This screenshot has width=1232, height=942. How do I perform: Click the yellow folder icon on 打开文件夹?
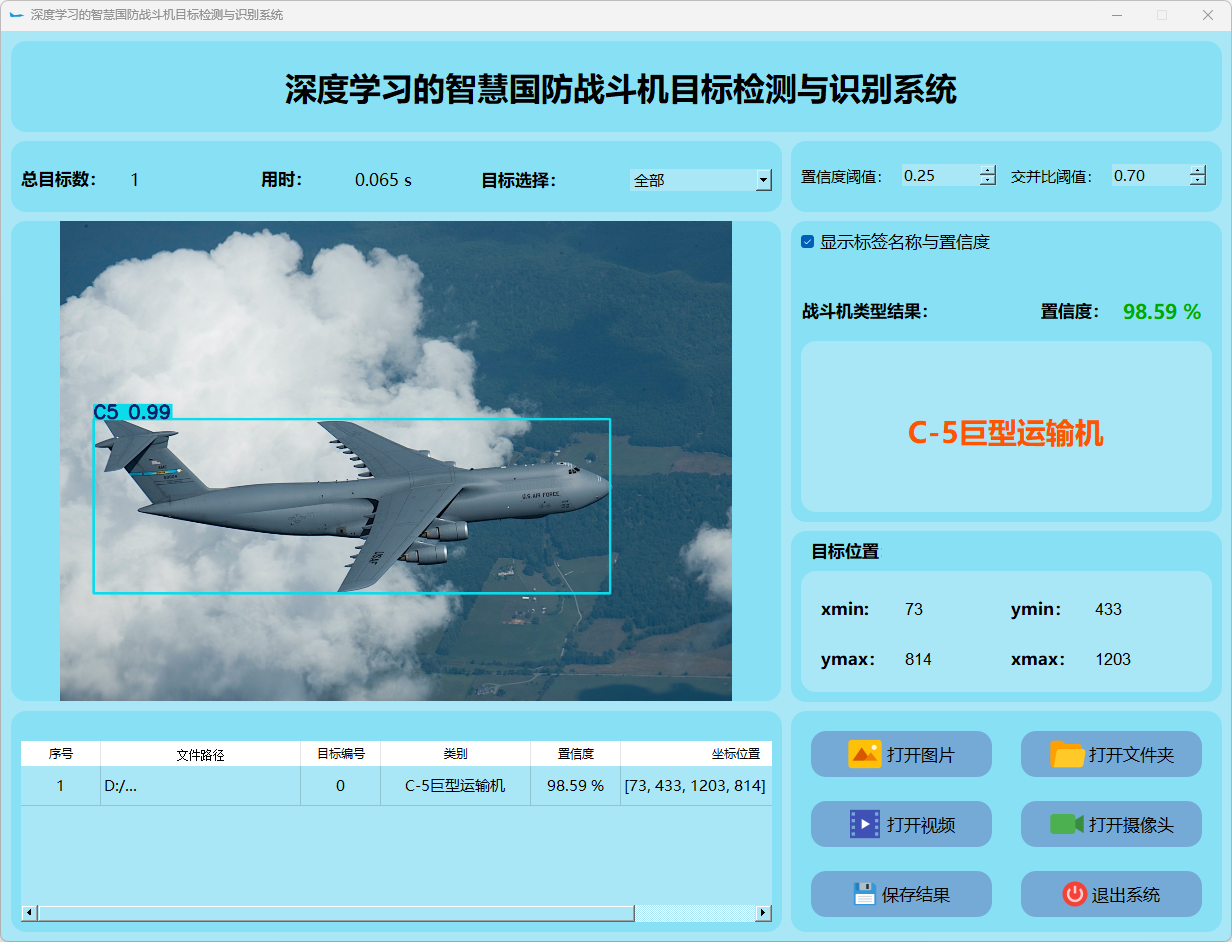1067,754
